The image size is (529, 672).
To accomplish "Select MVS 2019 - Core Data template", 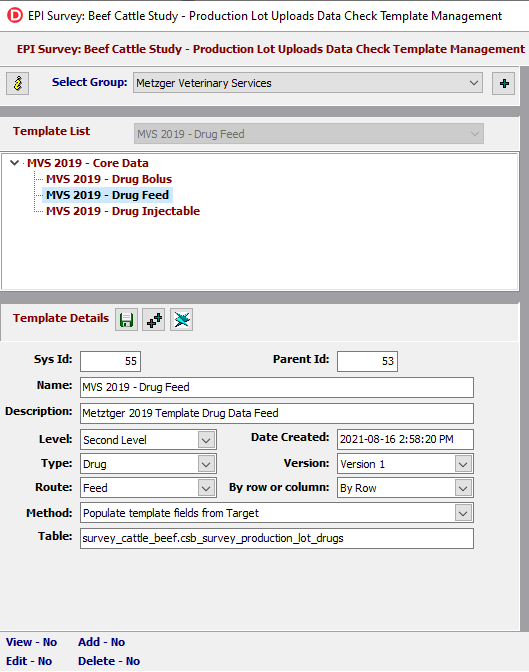I will pos(88,163).
